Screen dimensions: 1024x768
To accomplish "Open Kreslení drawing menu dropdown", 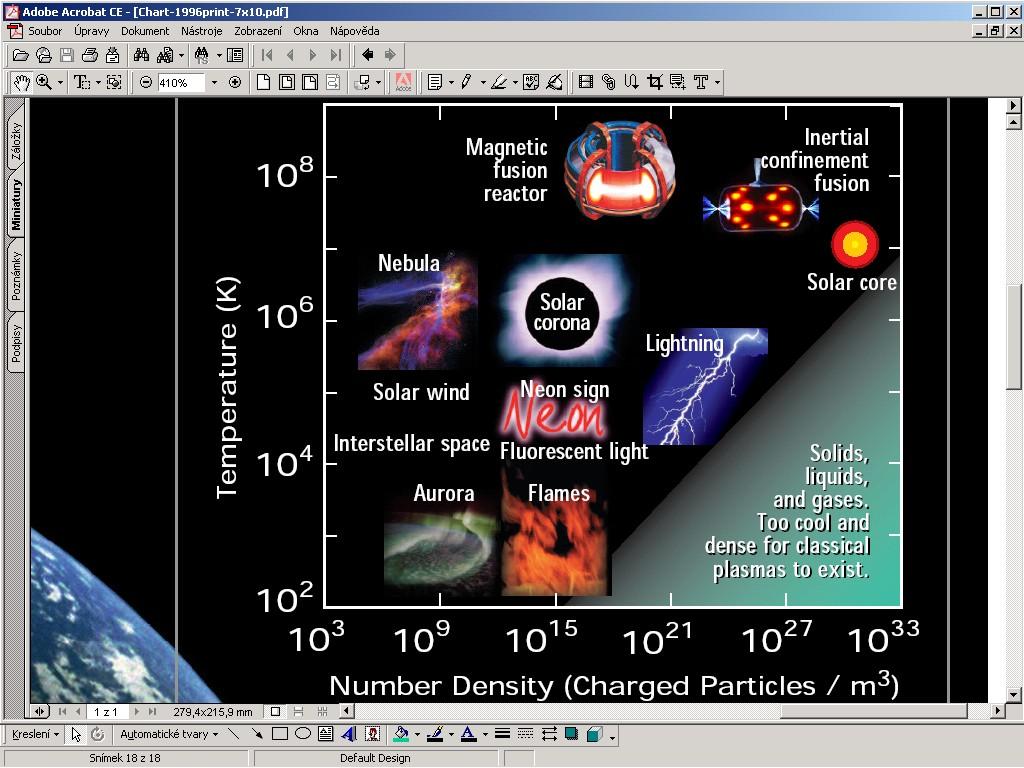I will tap(36, 734).
